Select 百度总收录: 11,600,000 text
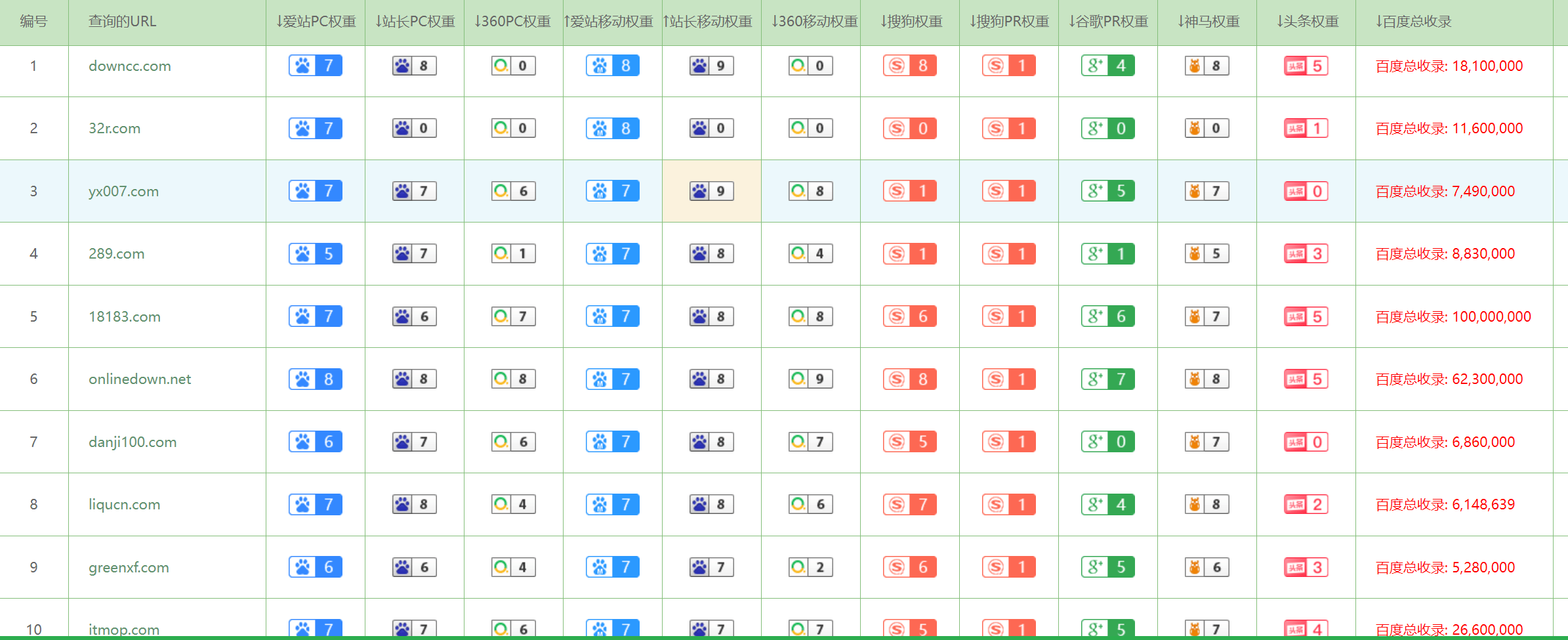The height and width of the screenshot is (640, 1568). click(1449, 128)
